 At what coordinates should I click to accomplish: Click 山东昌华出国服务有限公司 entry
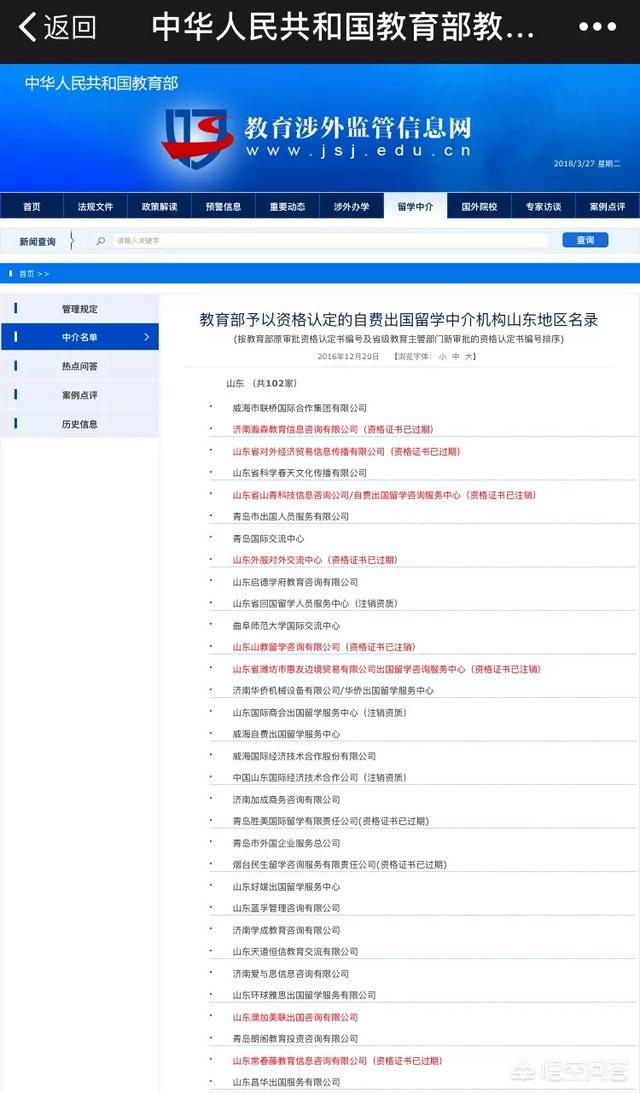(287, 1083)
